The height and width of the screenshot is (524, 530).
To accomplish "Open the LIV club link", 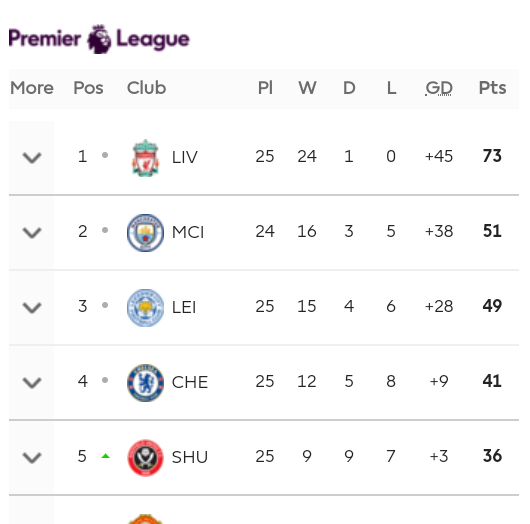I will coord(185,157).
